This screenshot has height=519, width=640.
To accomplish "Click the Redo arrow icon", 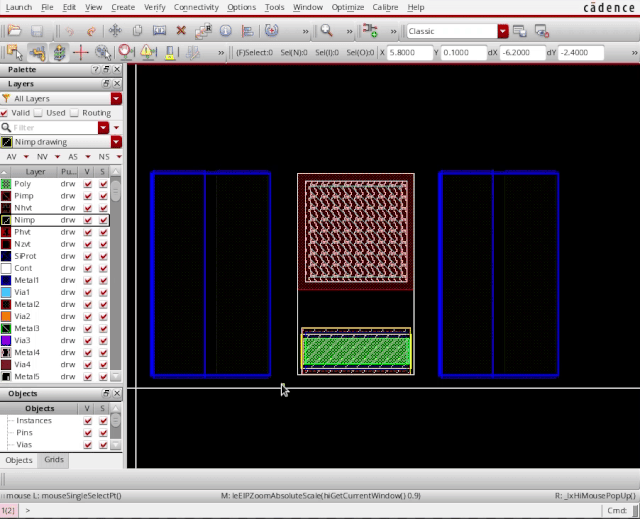I will pos(92,31).
